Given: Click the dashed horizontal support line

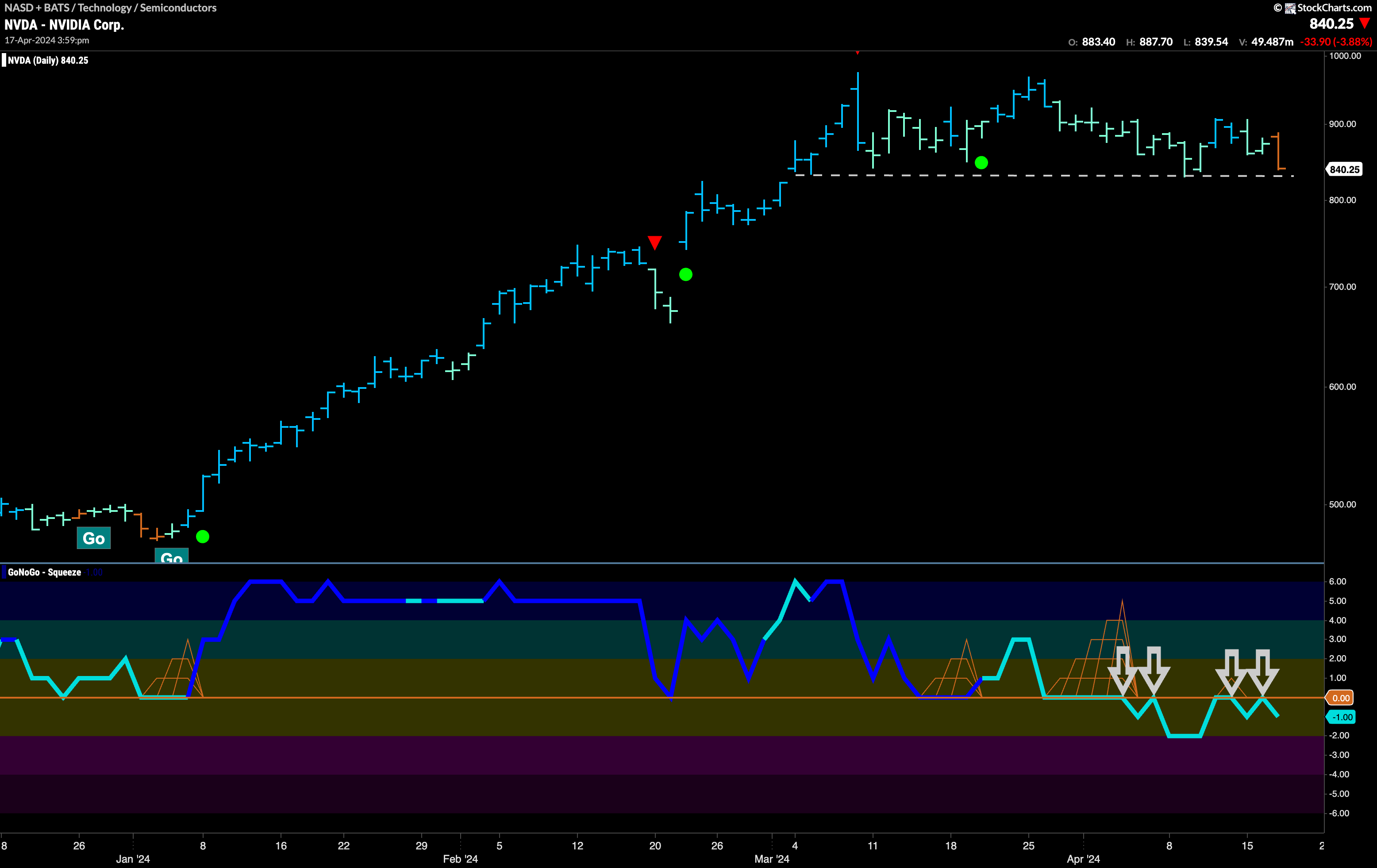Looking at the screenshot, I should (1045, 176).
